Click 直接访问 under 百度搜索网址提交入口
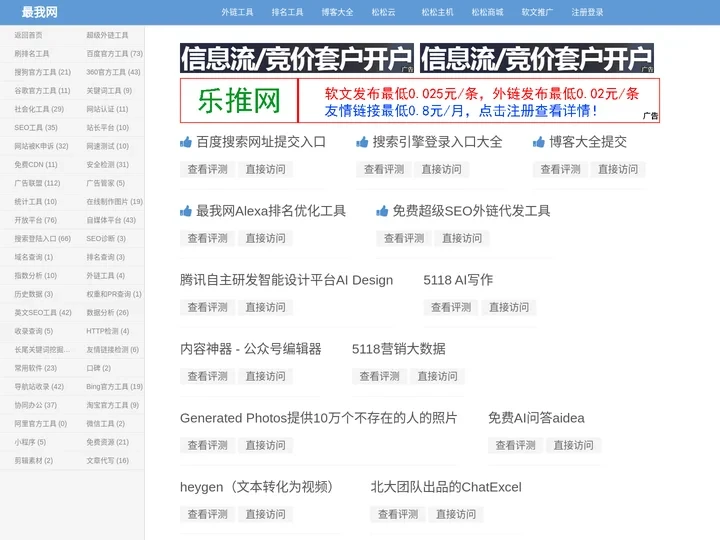Screen dimensions: 720x540 point(265,169)
